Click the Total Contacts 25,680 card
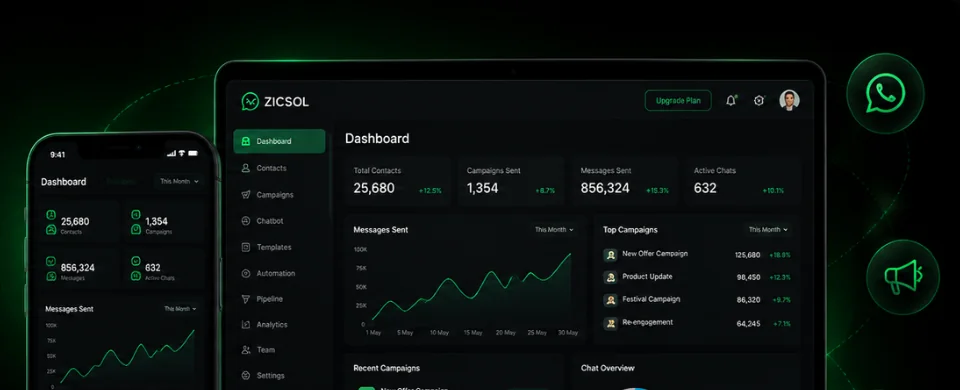Viewport: 960px width, 390px height. (397, 181)
